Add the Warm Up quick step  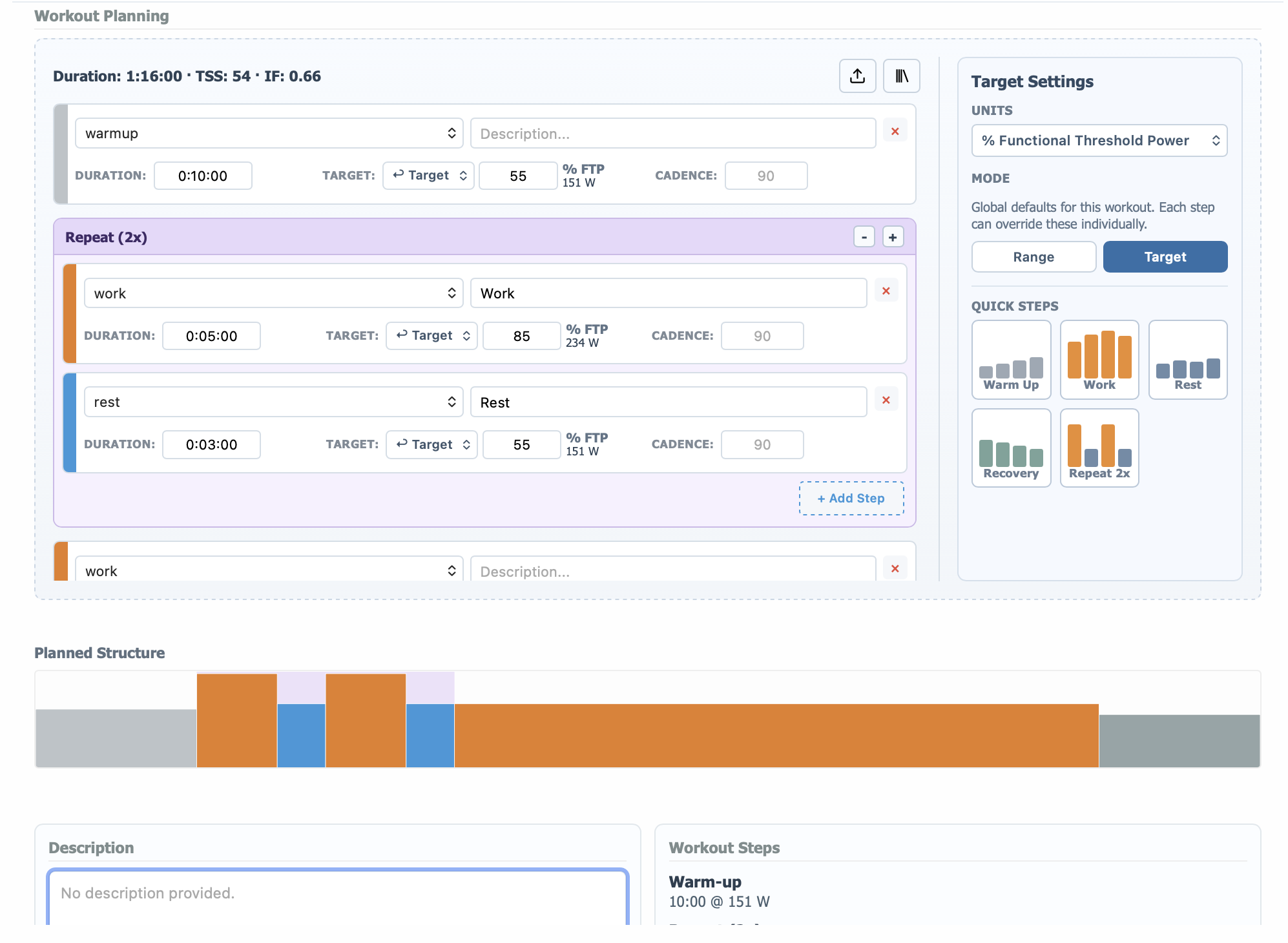click(1011, 360)
